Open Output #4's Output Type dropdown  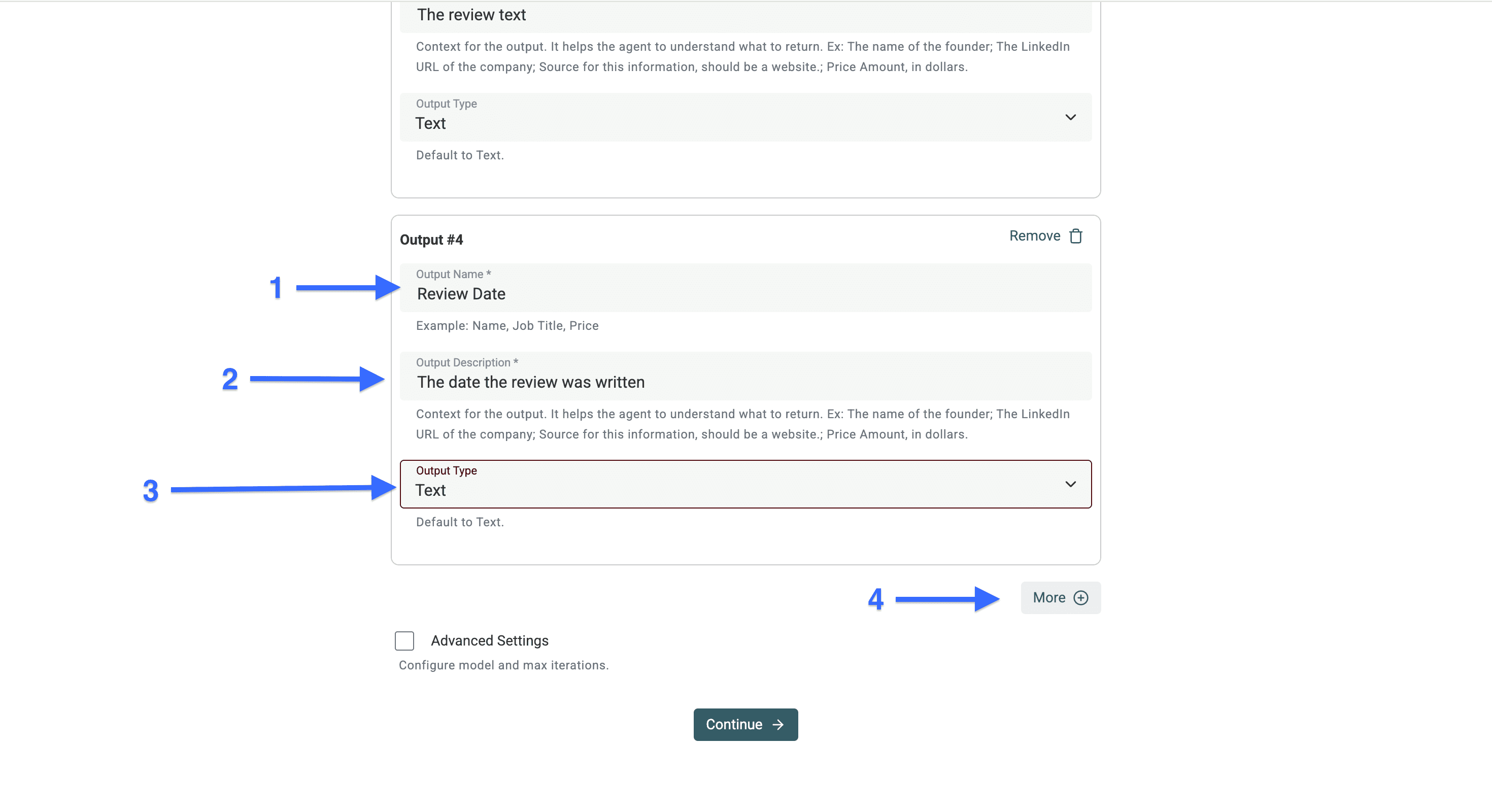[x=745, y=484]
